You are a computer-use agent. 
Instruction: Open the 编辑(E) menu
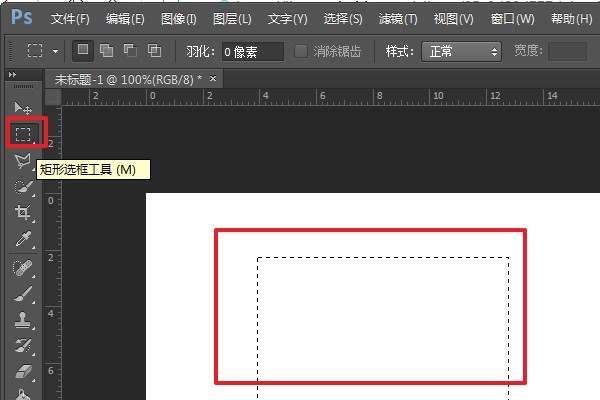click(x=125, y=19)
